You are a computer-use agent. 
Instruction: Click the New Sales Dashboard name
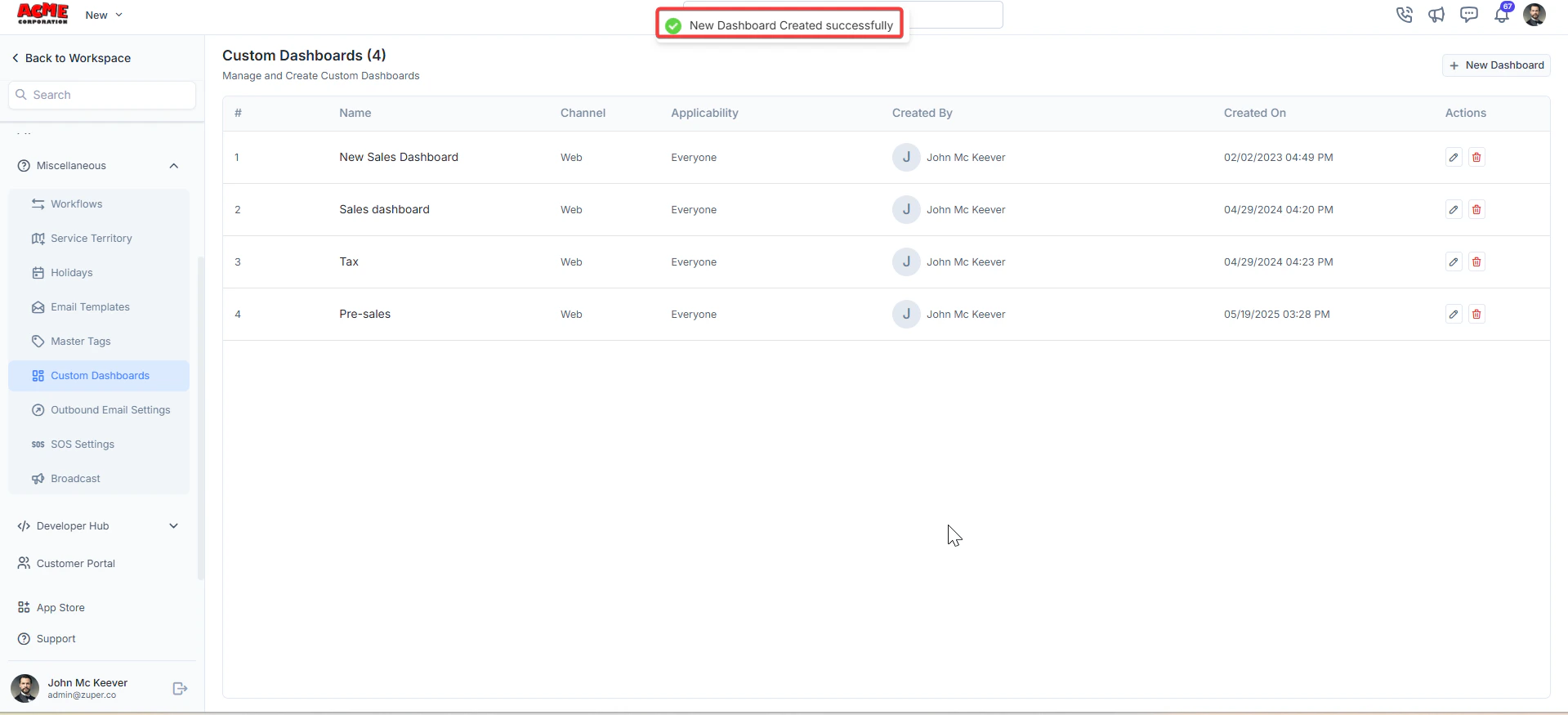pos(399,157)
